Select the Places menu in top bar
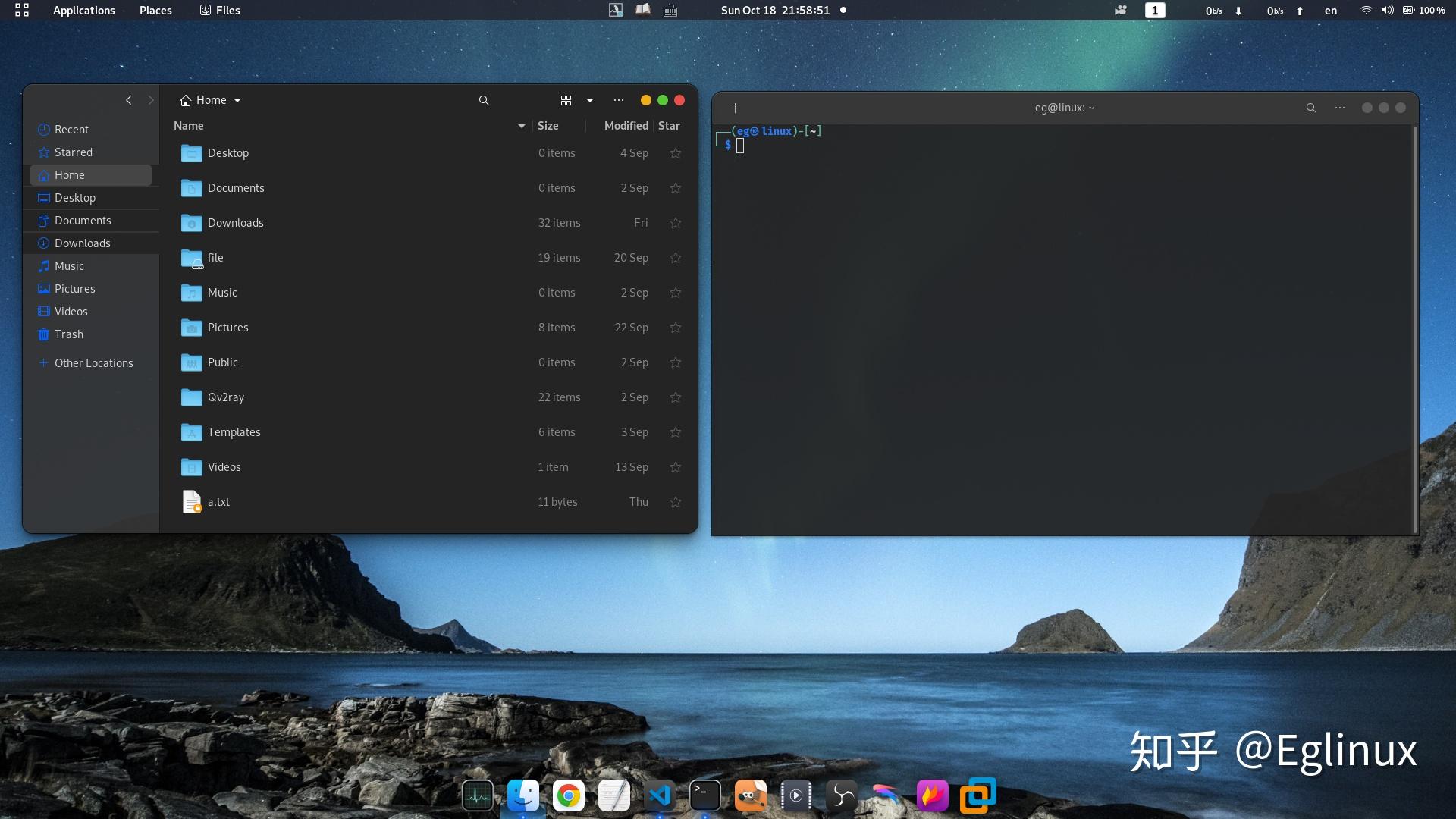Image resolution: width=1456 pixels, height=819 pixels. point(156,10)
